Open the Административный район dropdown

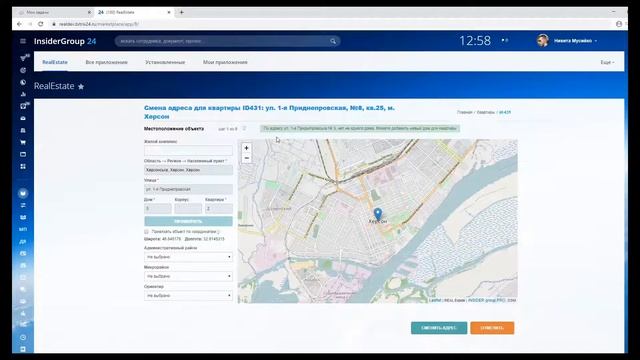[x=188, y=257]
